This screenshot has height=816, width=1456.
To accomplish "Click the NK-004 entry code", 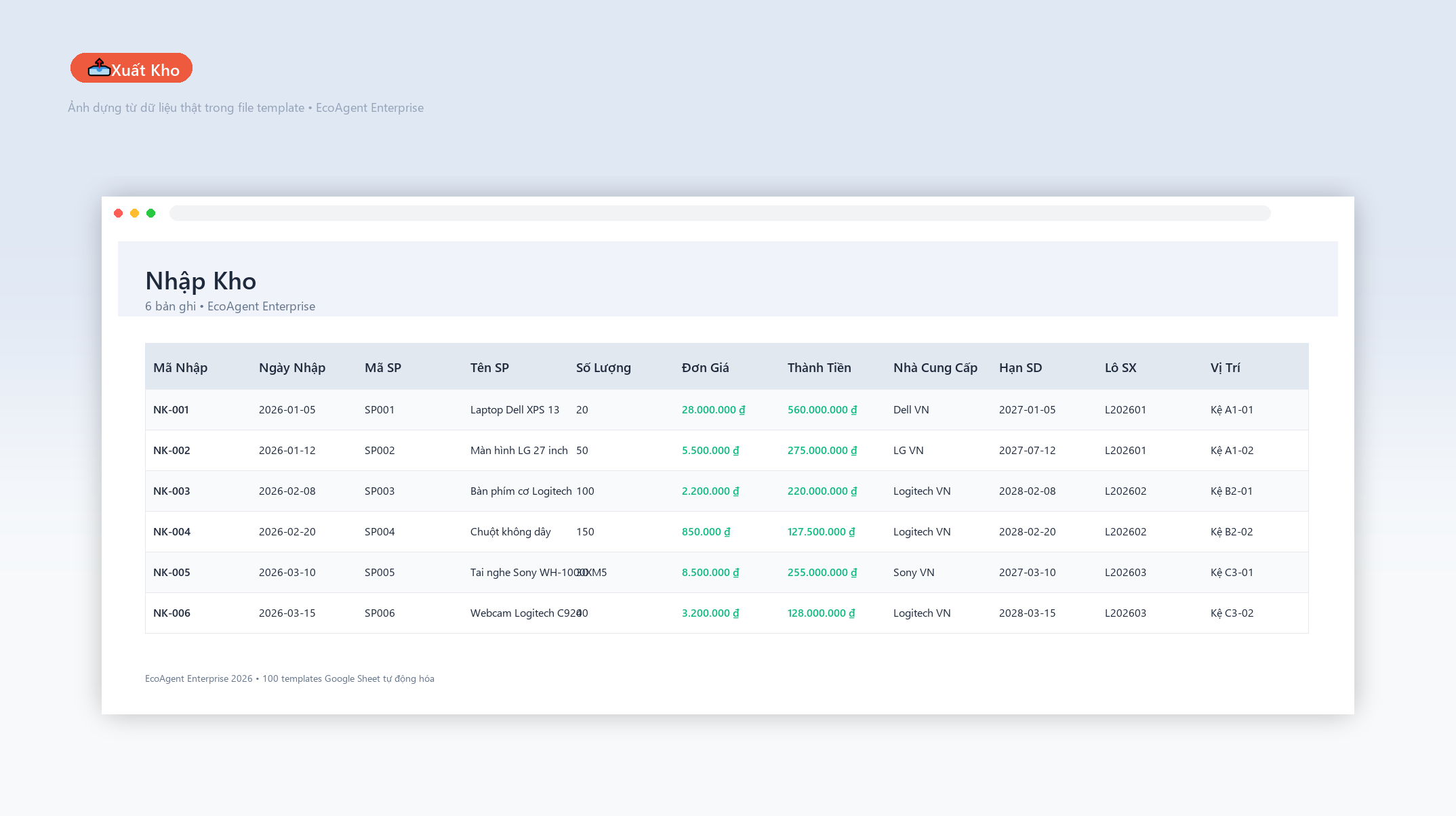I will pos(171,531).
